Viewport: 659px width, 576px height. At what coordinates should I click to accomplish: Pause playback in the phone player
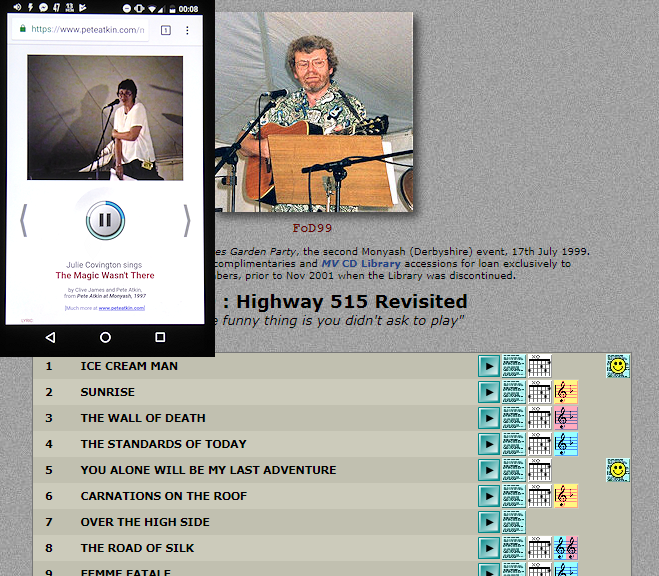point(105,220)
